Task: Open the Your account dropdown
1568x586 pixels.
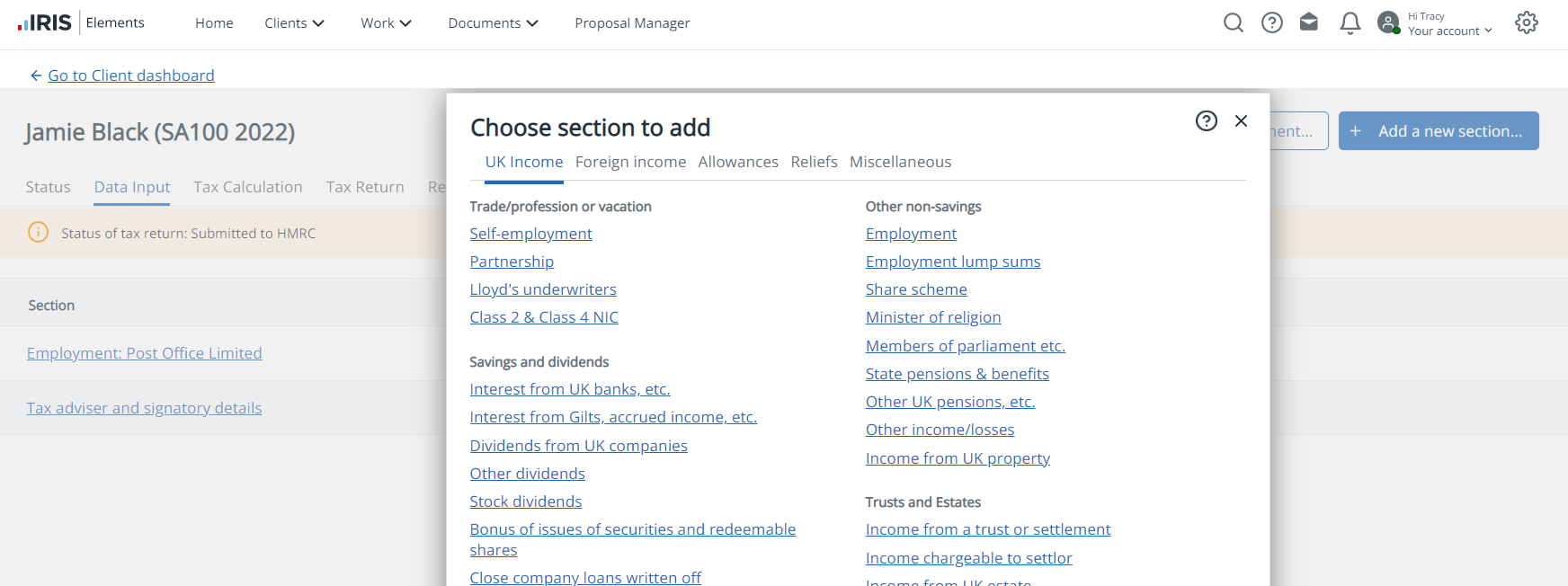Action: 1449,31
